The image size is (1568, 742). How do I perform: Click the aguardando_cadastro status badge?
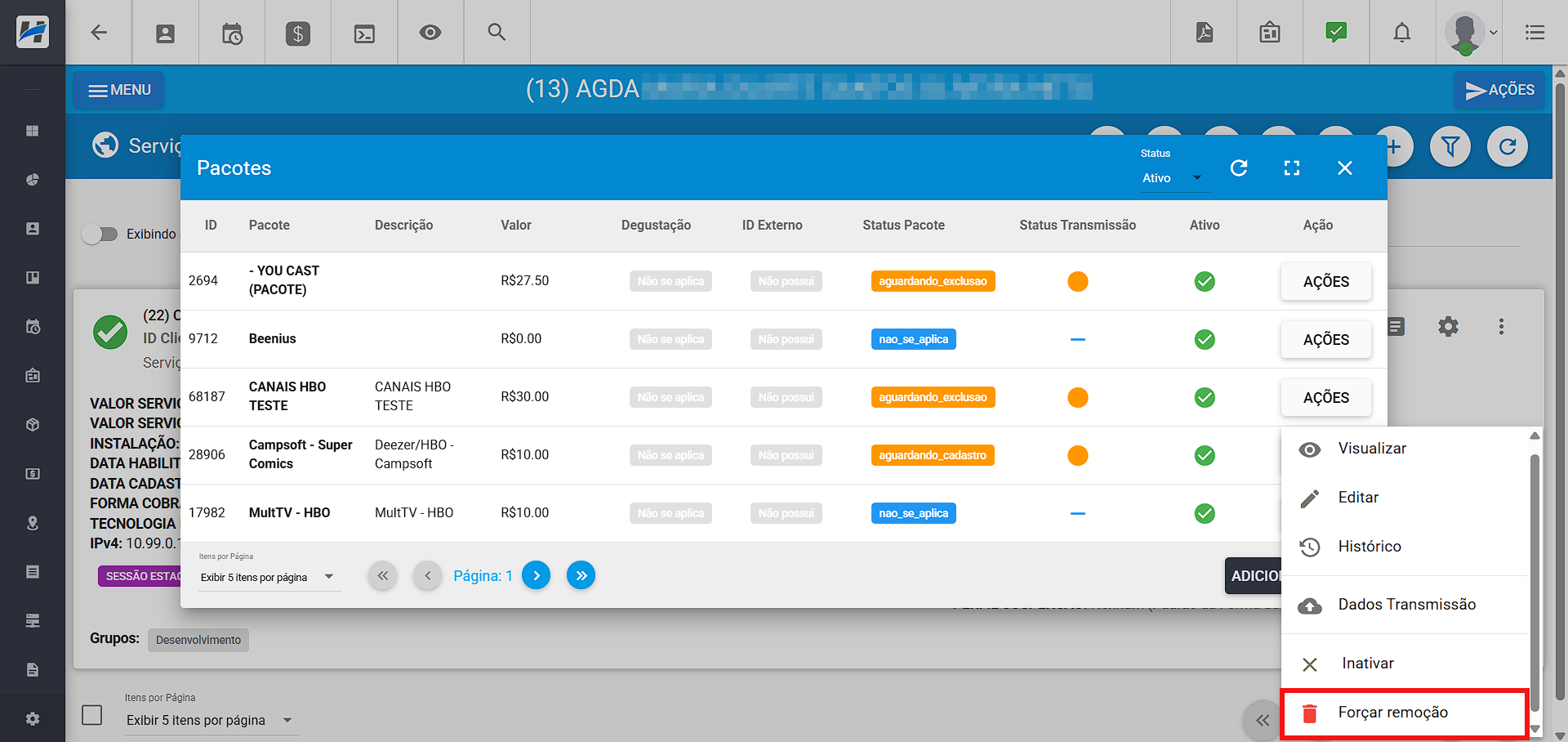pos(933,455)
